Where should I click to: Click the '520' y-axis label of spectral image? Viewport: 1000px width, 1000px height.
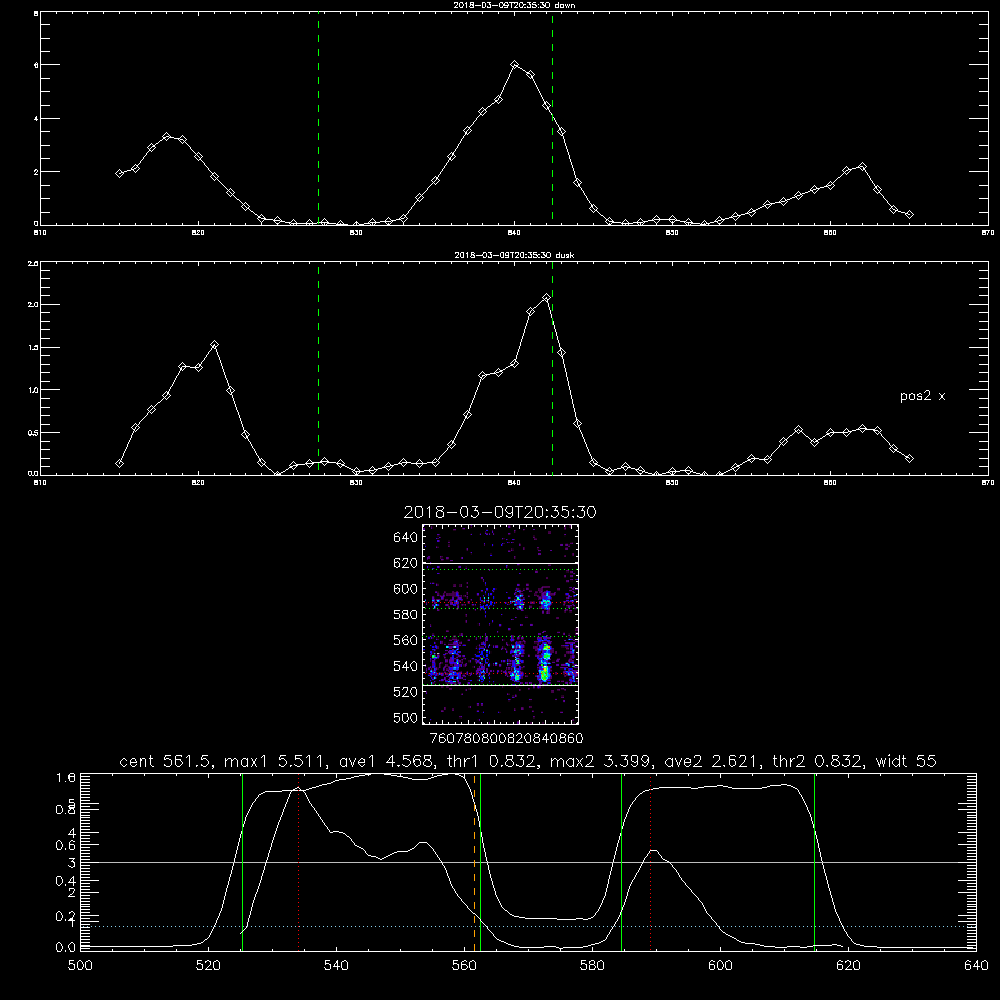point(406,692)
